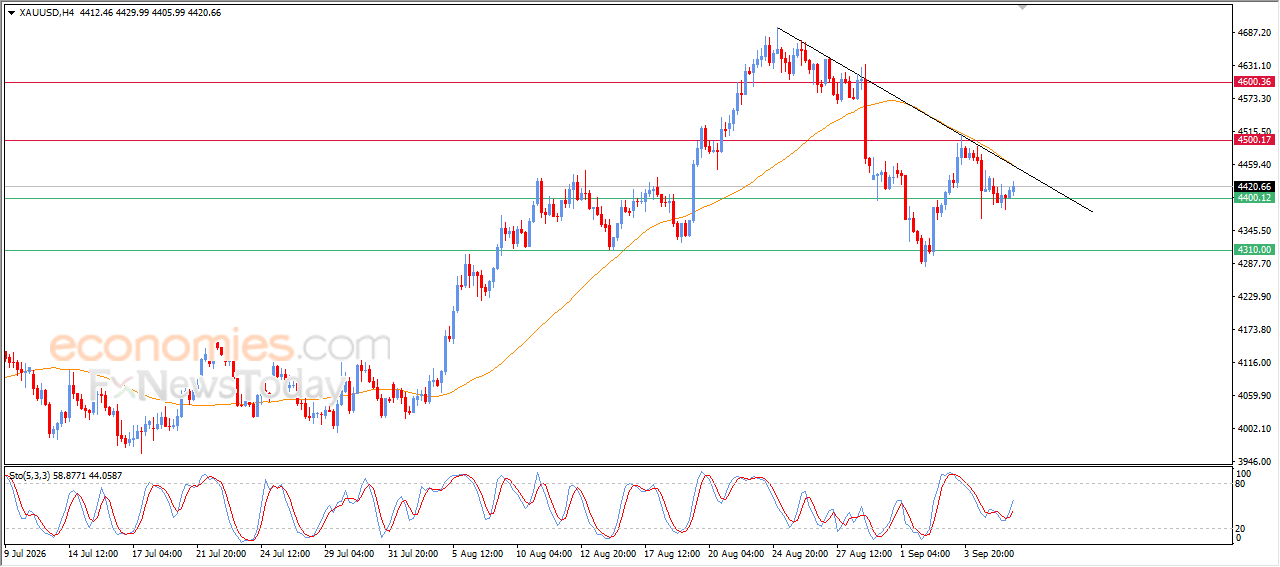Click the economies.com watermark logo
The image size is (1280, 567).
(220, 347)
